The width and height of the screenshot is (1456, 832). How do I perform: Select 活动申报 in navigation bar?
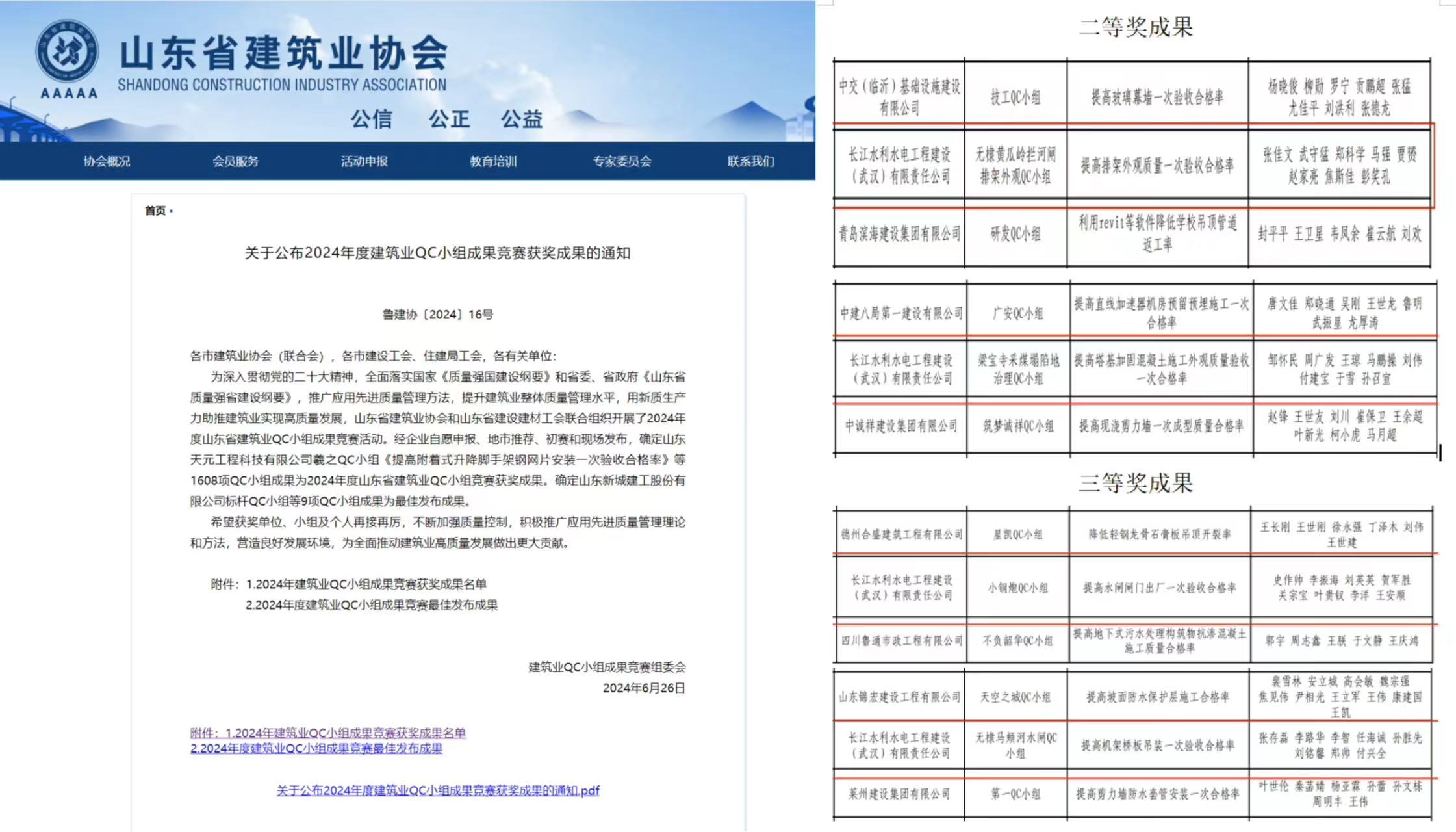pos(364,161)
